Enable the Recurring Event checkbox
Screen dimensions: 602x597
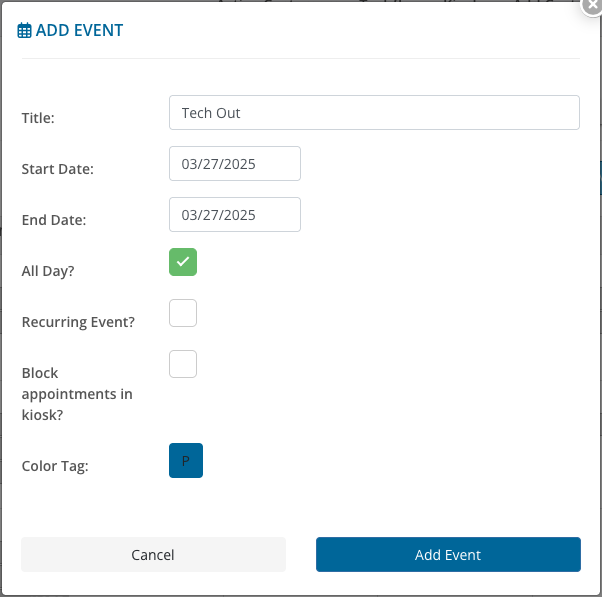(x=183, y=313)
